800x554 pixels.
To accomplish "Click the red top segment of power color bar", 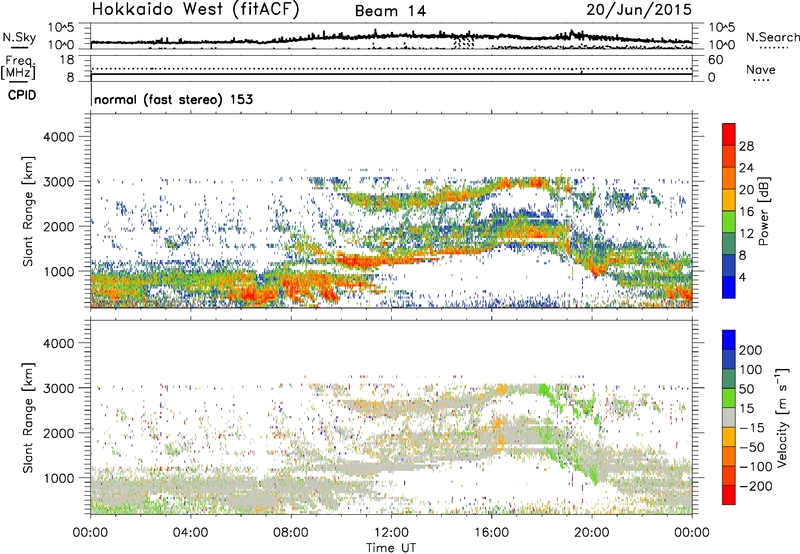I will pos(729,135).
